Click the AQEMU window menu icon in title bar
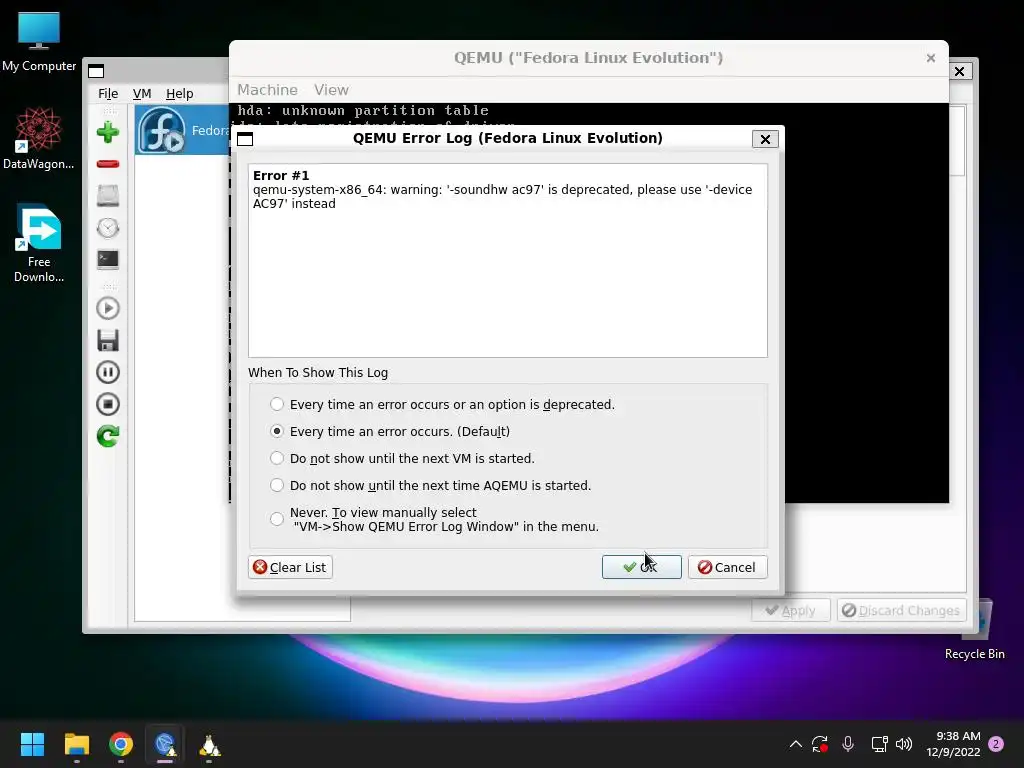The image size is (1024, 768). click(x=96, y=71)
